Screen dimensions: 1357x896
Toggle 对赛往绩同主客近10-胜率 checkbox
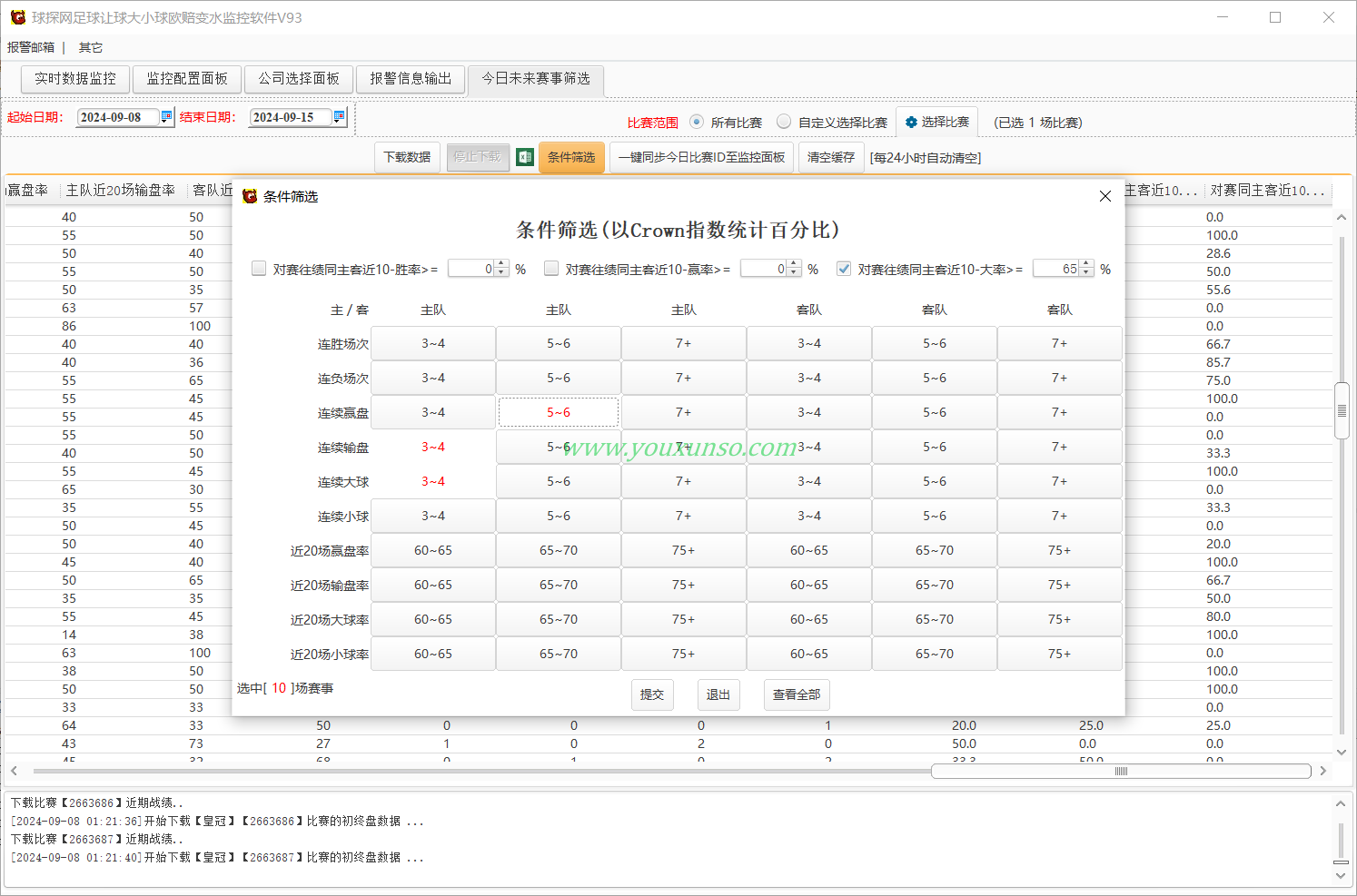[259, 269]
